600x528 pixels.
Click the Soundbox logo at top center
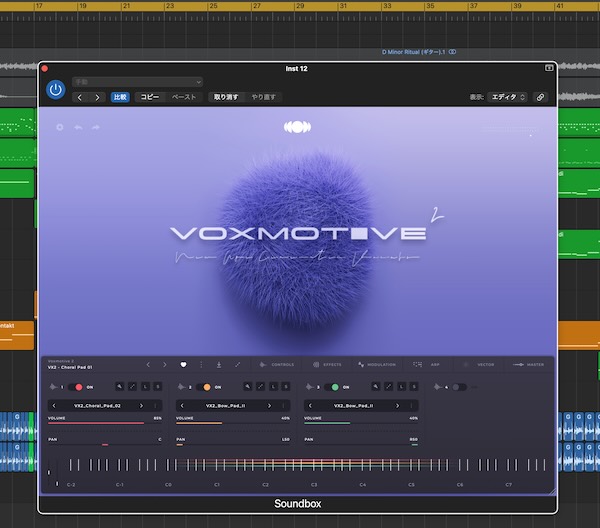(x=297, y=127)
